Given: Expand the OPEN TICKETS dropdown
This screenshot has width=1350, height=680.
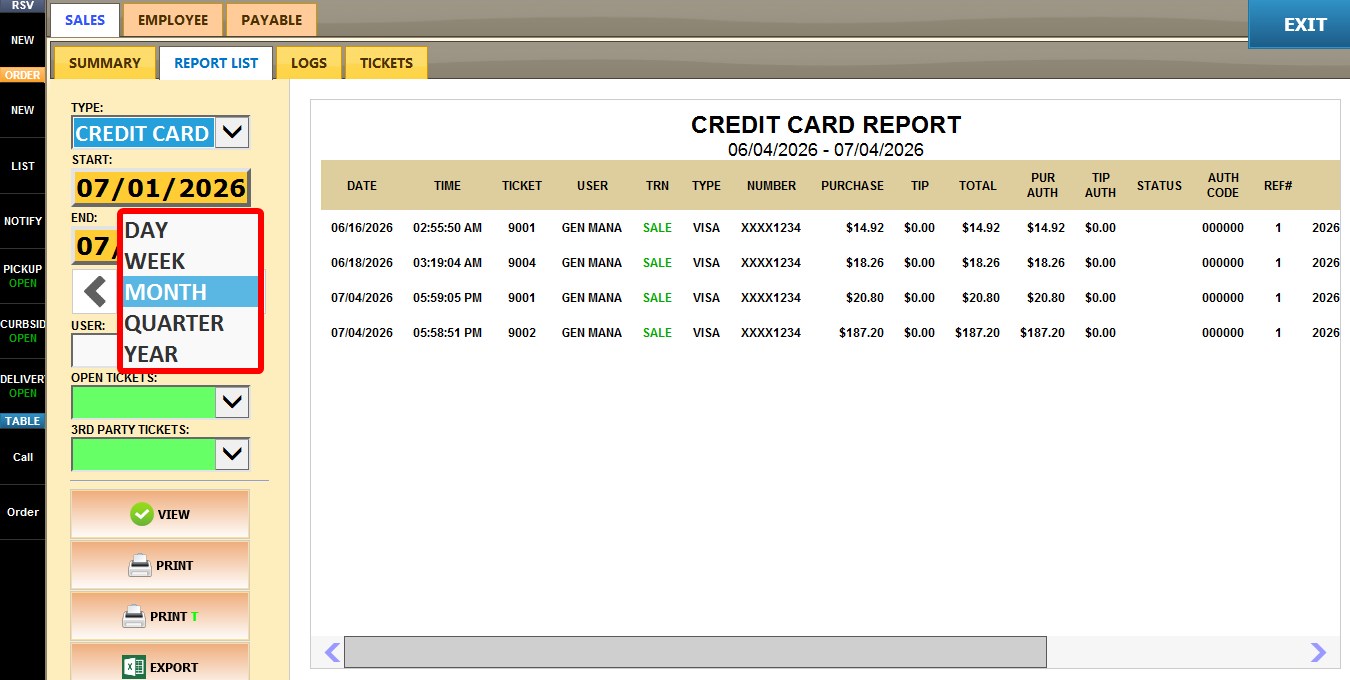Looking at the screenshot, I should click(232, 402).
